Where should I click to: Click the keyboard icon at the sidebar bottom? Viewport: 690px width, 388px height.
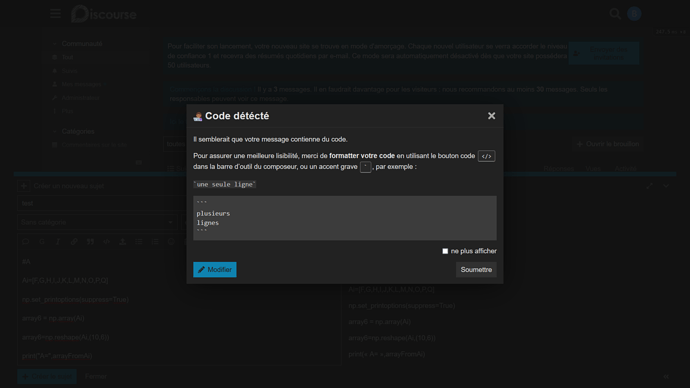coord(139,162)
